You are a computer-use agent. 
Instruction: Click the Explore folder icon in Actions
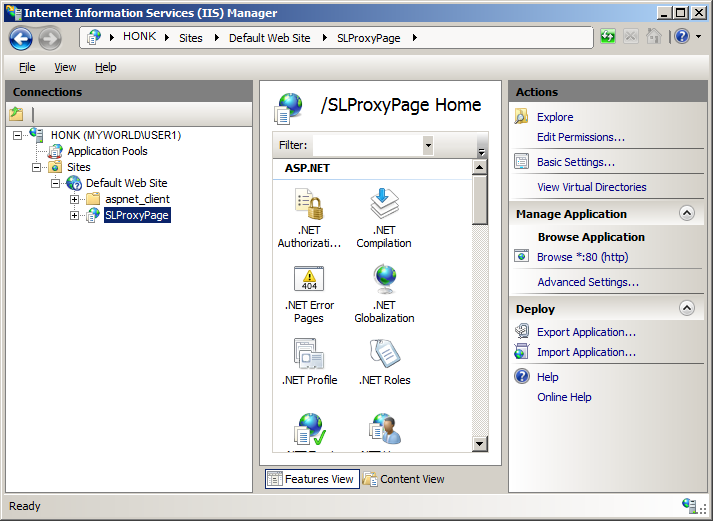522,116
